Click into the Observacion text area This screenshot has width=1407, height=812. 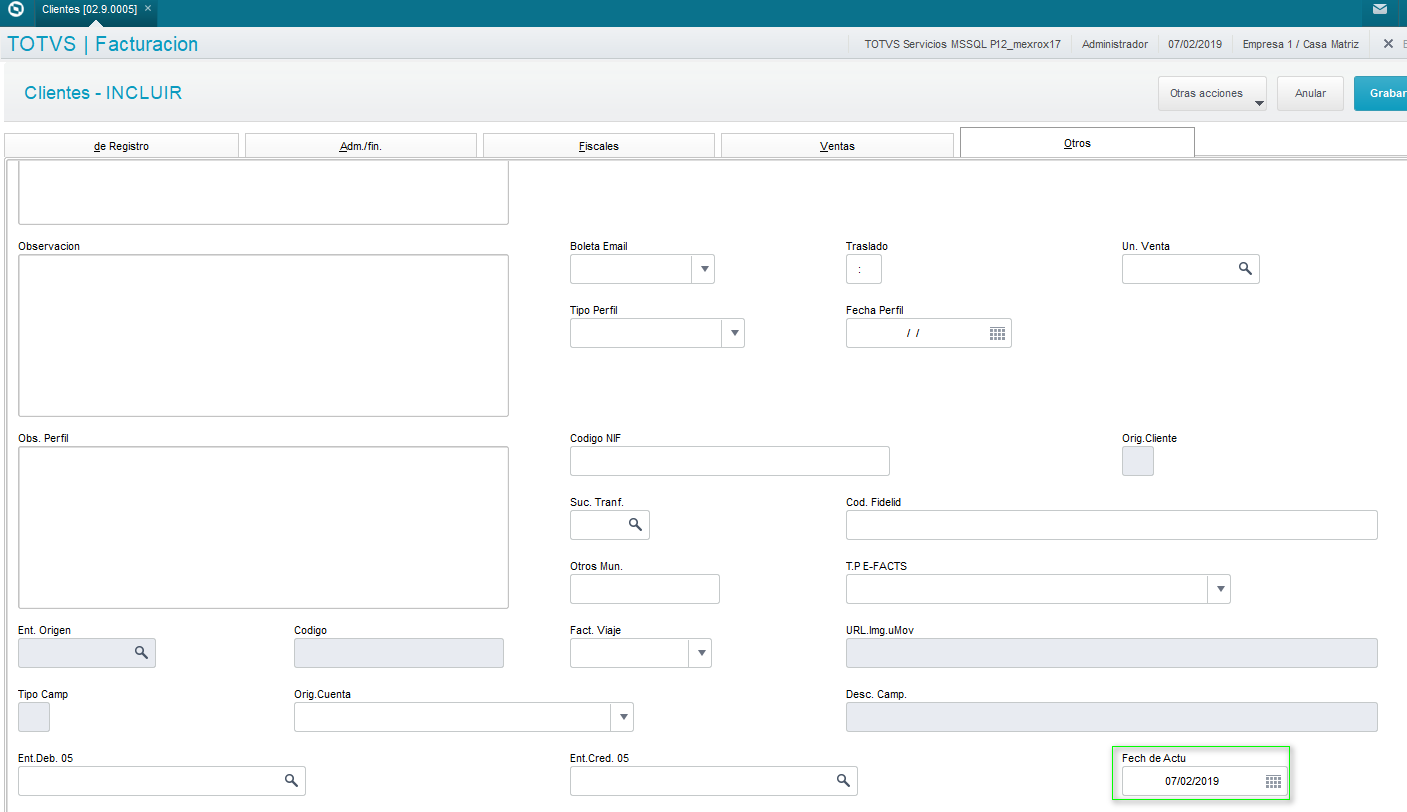coord(263,335)
